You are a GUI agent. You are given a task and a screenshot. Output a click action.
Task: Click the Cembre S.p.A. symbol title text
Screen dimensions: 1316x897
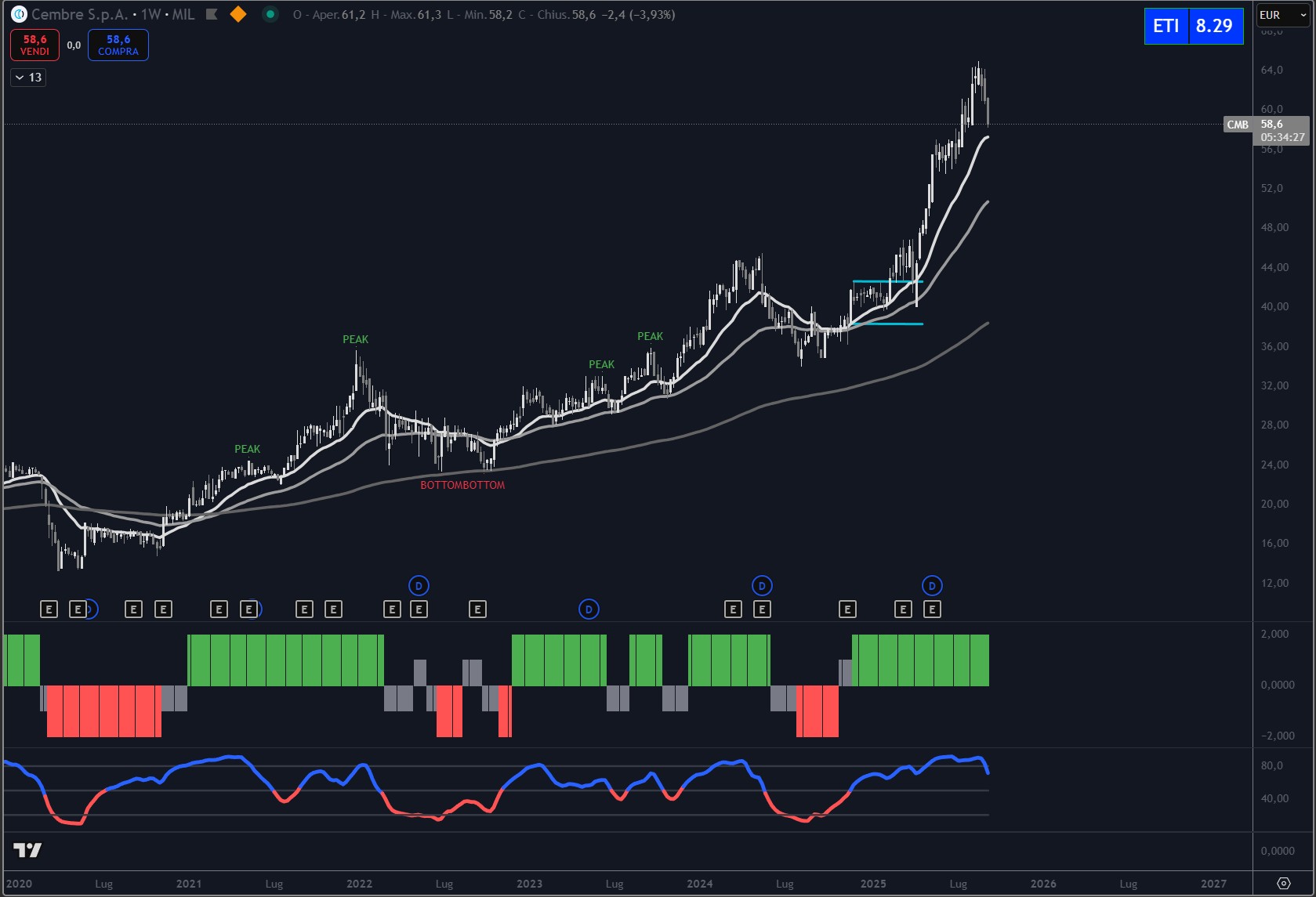(79, 15)
